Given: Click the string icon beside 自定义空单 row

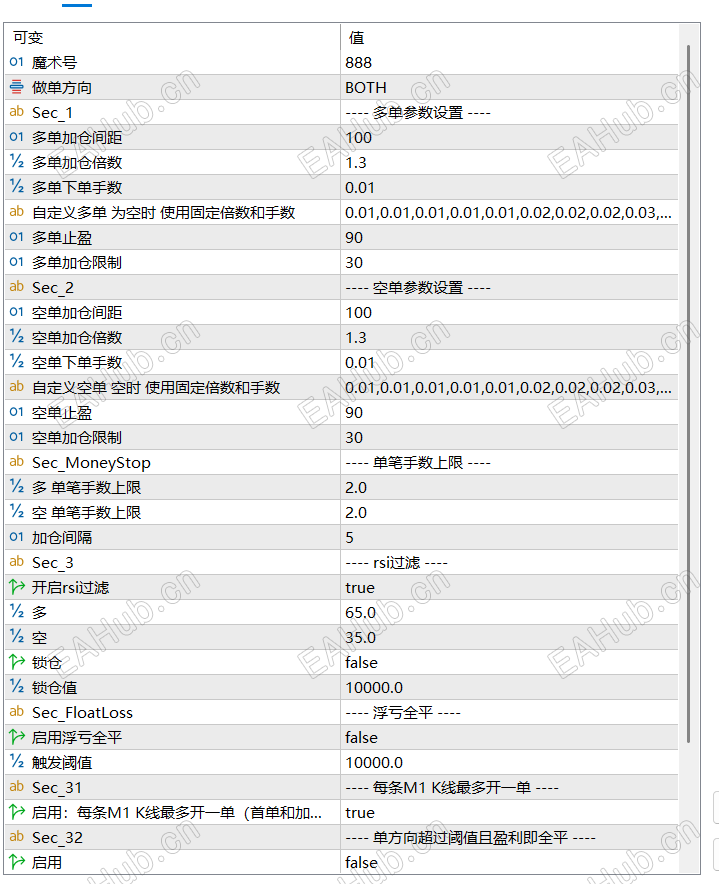Looking at the screenshot, I should tap(16, 387).
